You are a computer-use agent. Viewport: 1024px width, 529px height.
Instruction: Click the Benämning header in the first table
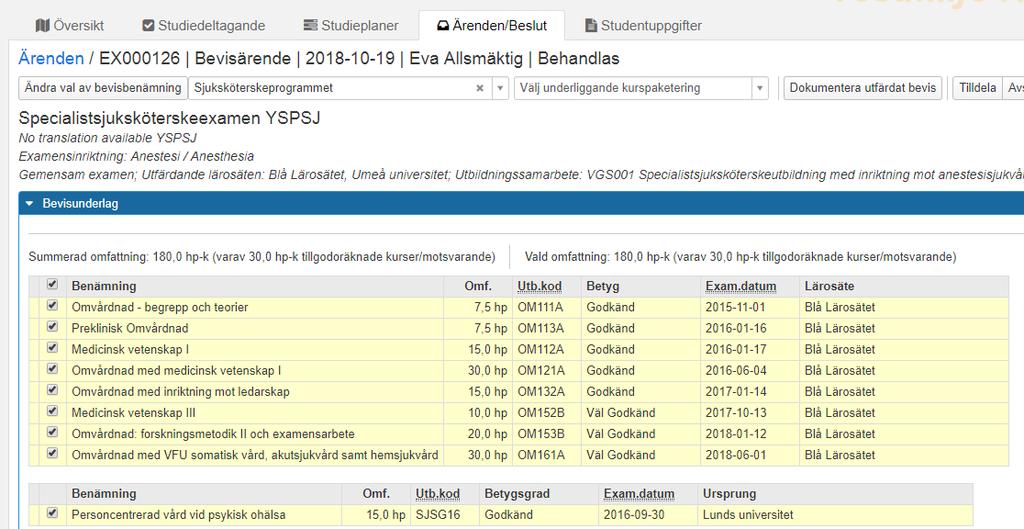click(x=104, y=286)
